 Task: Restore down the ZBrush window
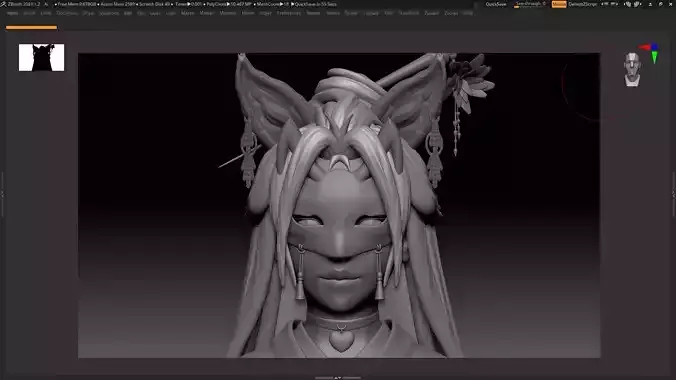tap(660, 4)
